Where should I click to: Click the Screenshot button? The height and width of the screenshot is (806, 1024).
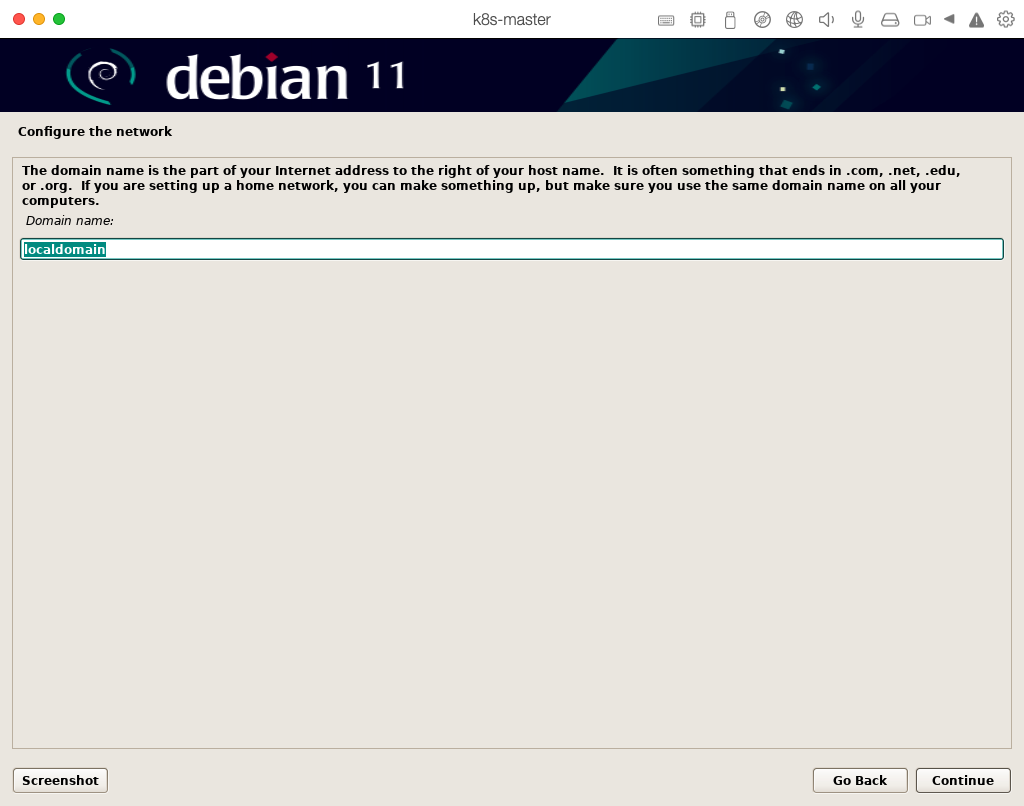[60, 781]
